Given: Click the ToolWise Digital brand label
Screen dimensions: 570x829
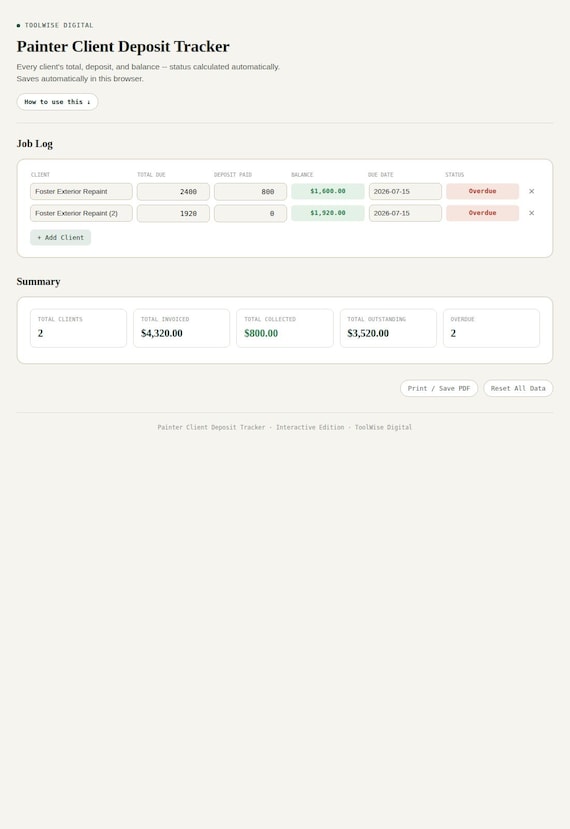Looking at the screenshot, I should pos(59,25).
